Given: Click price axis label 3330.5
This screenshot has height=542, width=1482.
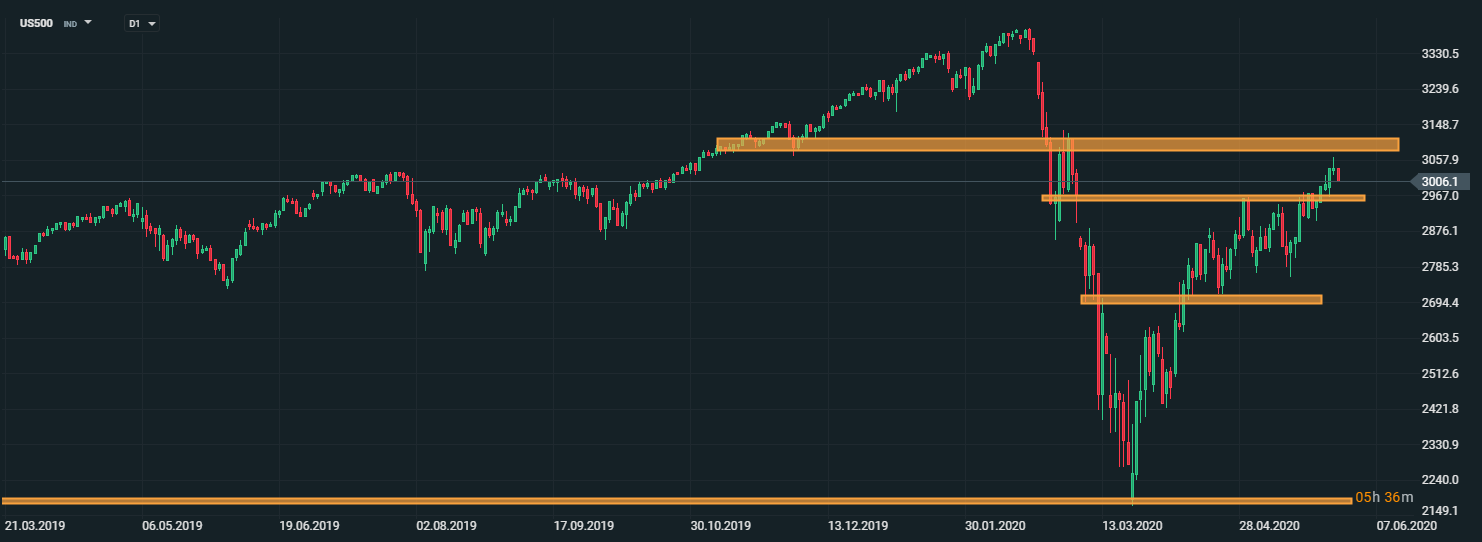Looking at the screenshot, I should pos(1439,53).
